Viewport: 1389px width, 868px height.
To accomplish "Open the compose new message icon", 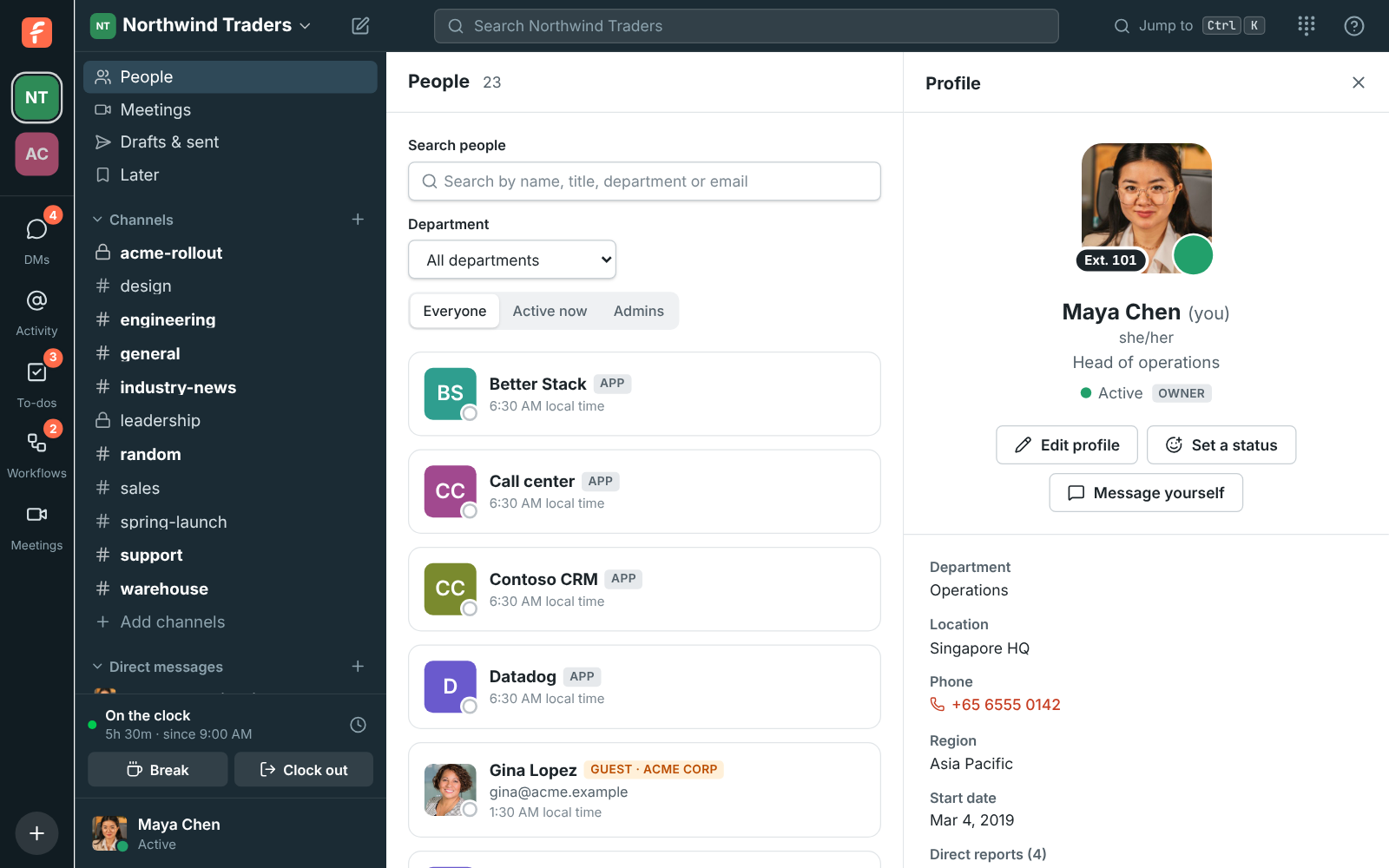I will pos(360,26).
